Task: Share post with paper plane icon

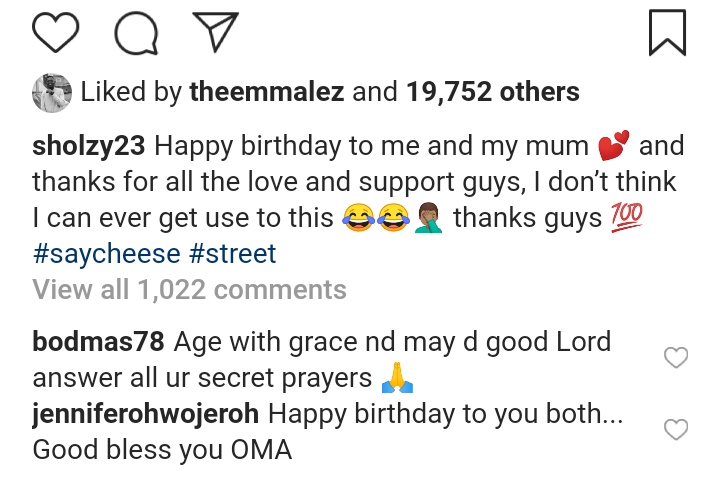Action: point(212,32)
